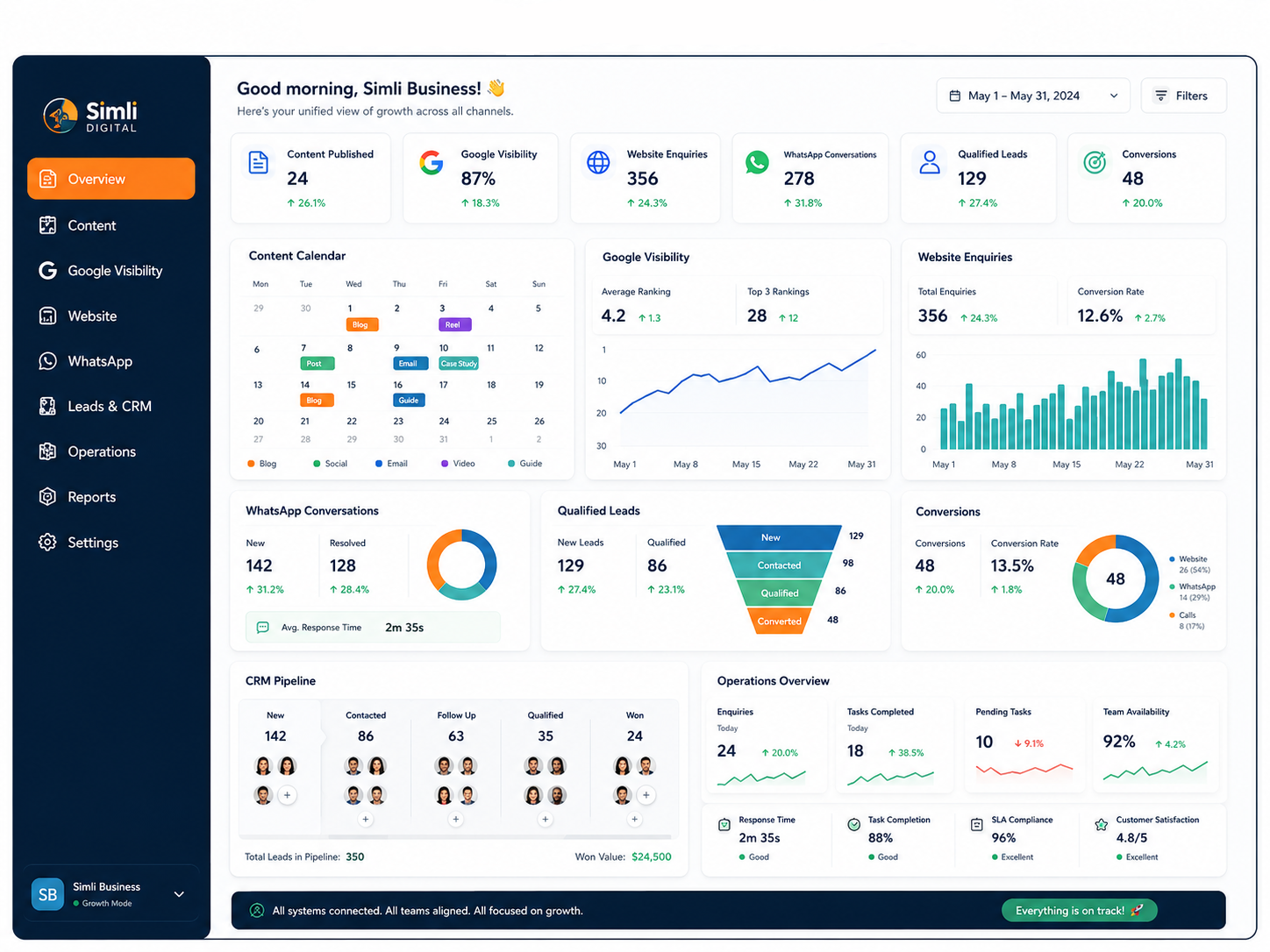The width and height of the screenshot is (1270, 952).
Task: Click the SLA Compliance icon
Action: 976,825
